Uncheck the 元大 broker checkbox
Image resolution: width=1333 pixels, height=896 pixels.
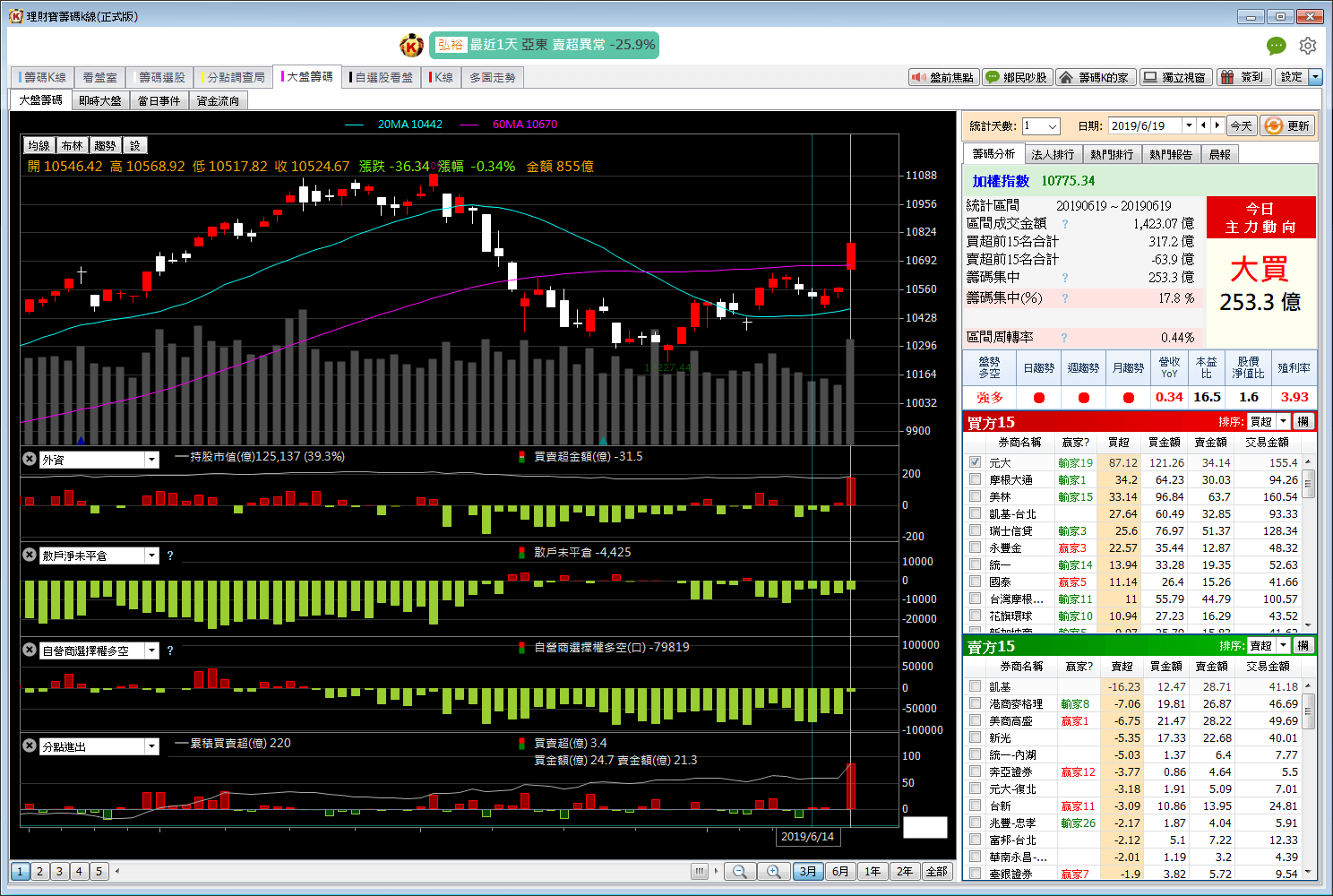point(975,462)
